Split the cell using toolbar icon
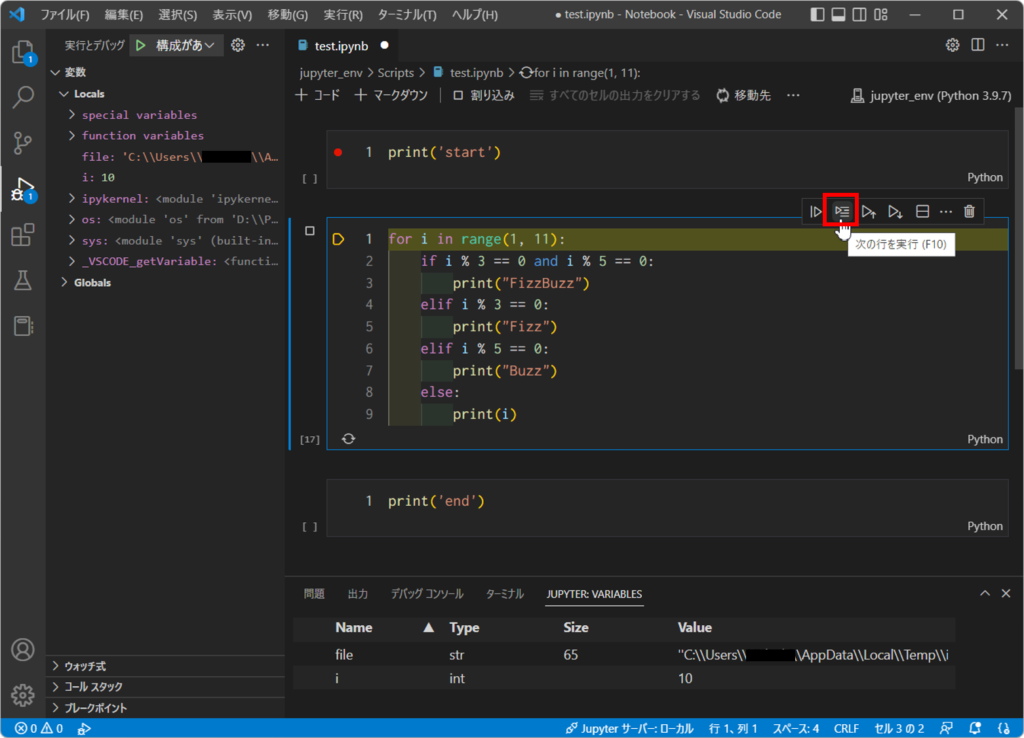The height and width of the screenshot is (738, 1024). point(922,212)
